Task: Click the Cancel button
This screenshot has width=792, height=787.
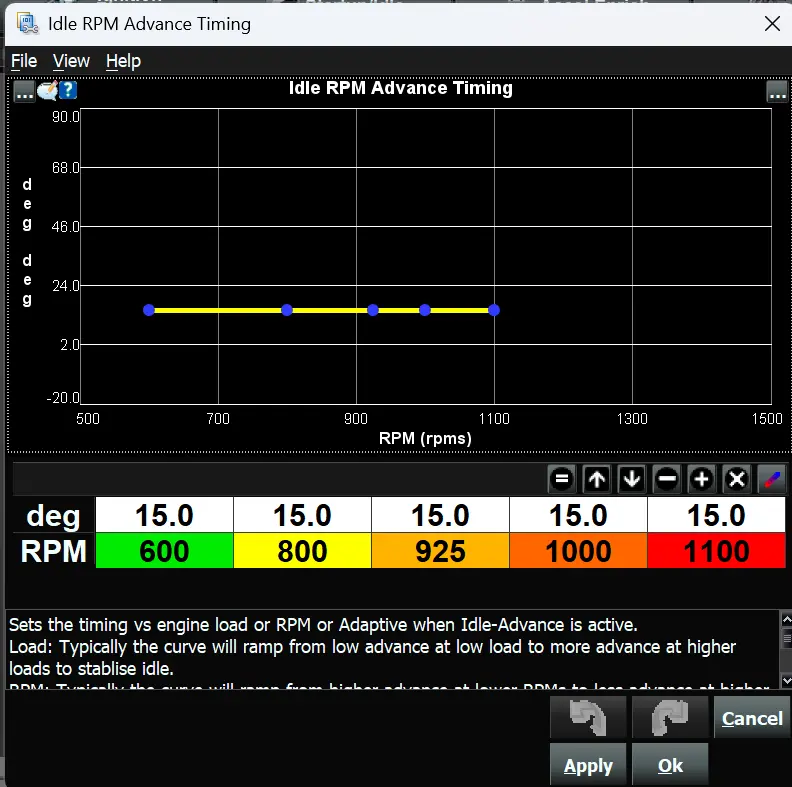Action: (752, 718)
